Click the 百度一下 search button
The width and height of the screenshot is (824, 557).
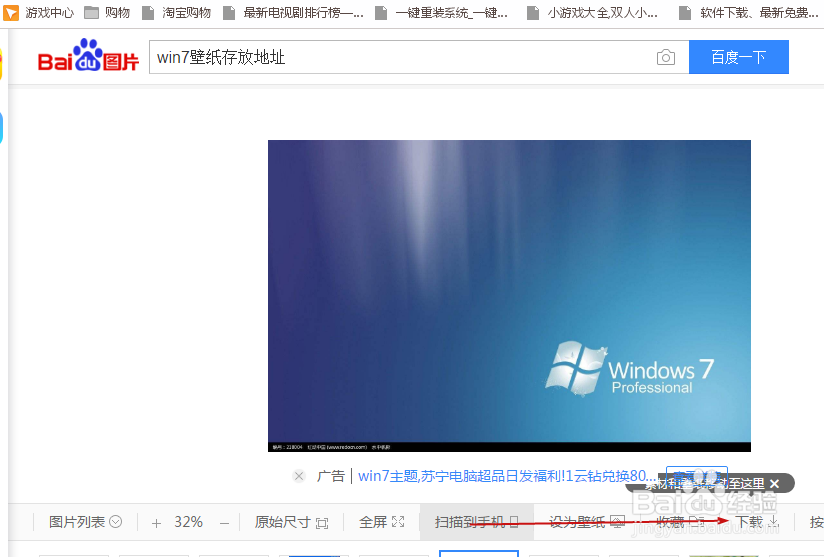[738, 57]
